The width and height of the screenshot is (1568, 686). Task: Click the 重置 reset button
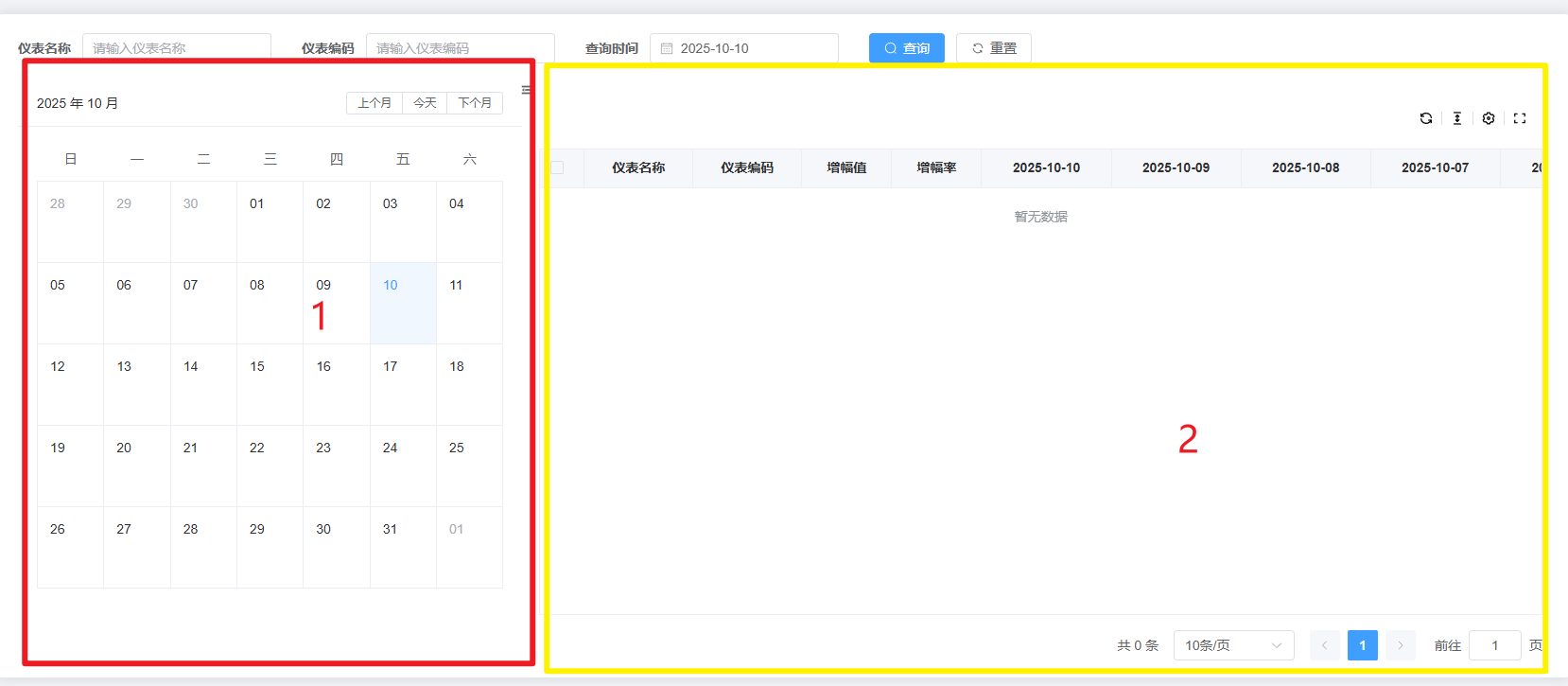tap(994, 48)
